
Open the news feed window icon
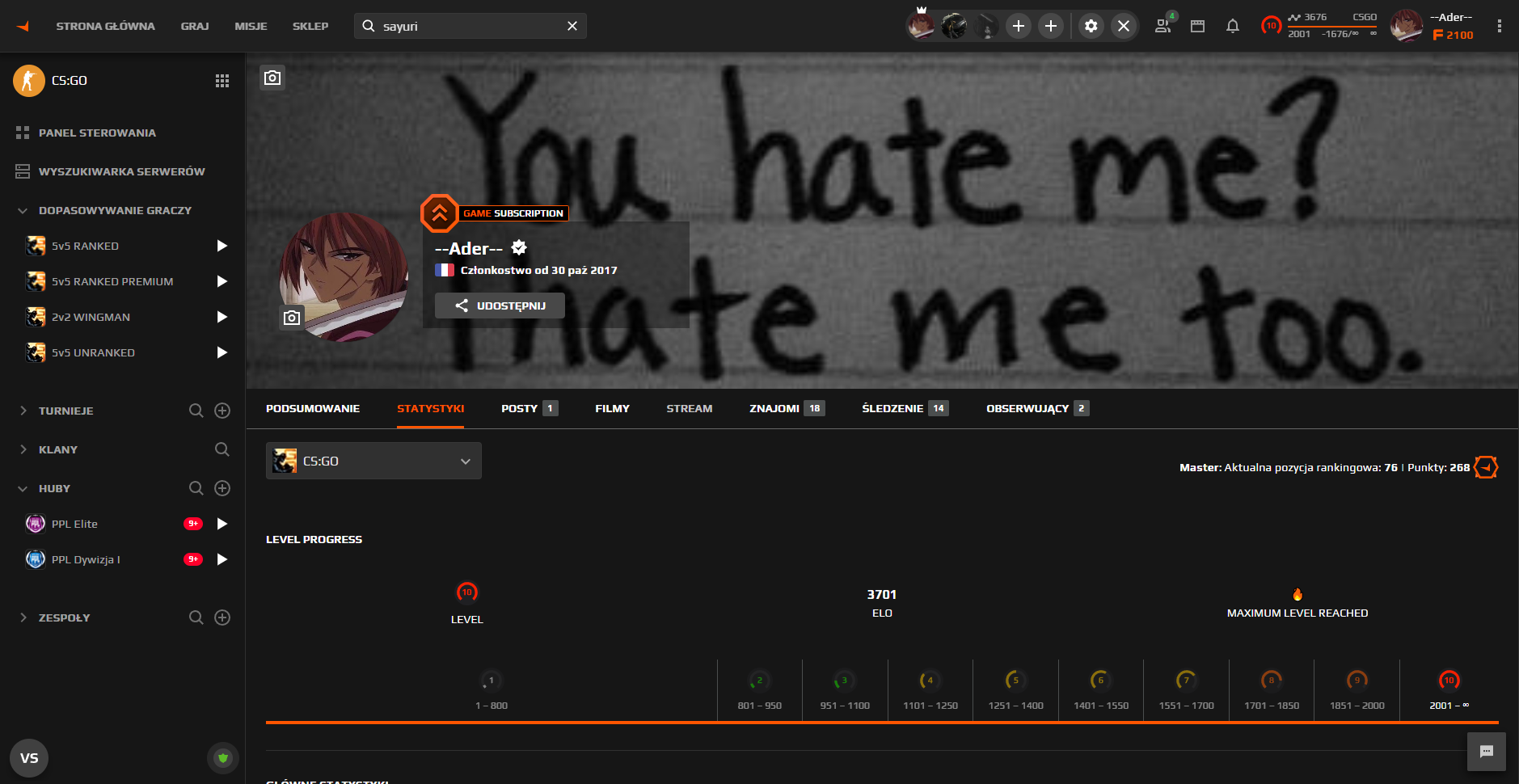(1198, 26)
